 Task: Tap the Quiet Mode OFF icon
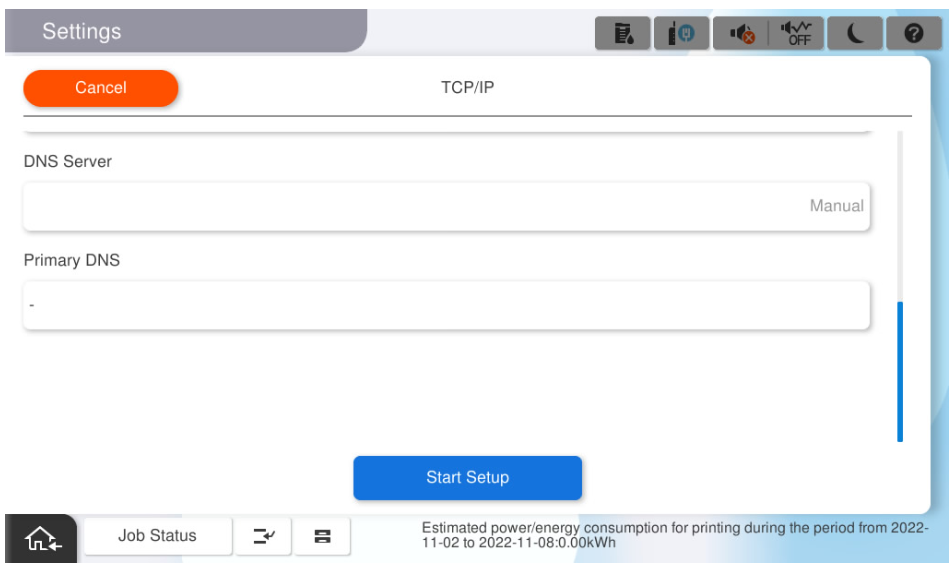(799, 33)
